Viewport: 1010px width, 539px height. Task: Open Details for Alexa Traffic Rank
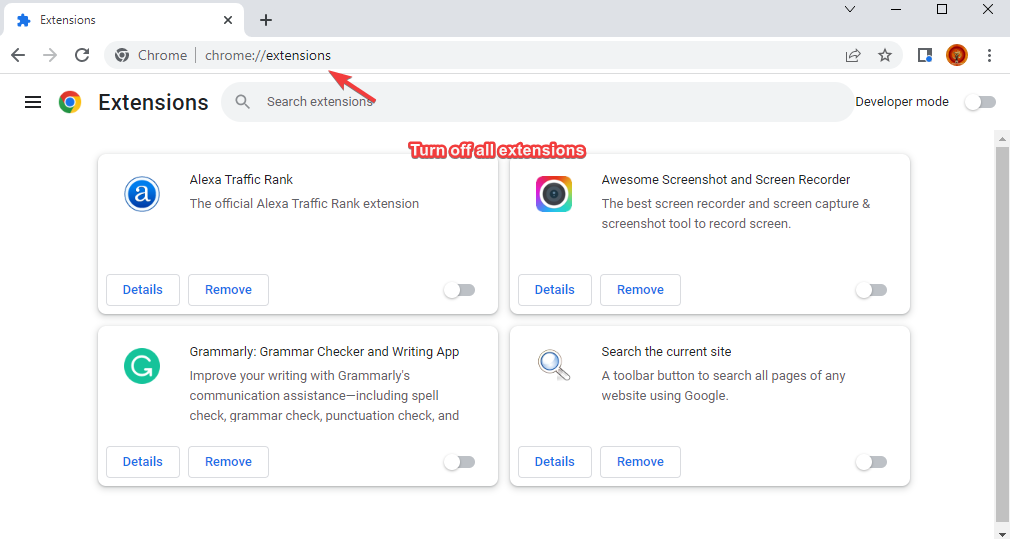point(143,290)
